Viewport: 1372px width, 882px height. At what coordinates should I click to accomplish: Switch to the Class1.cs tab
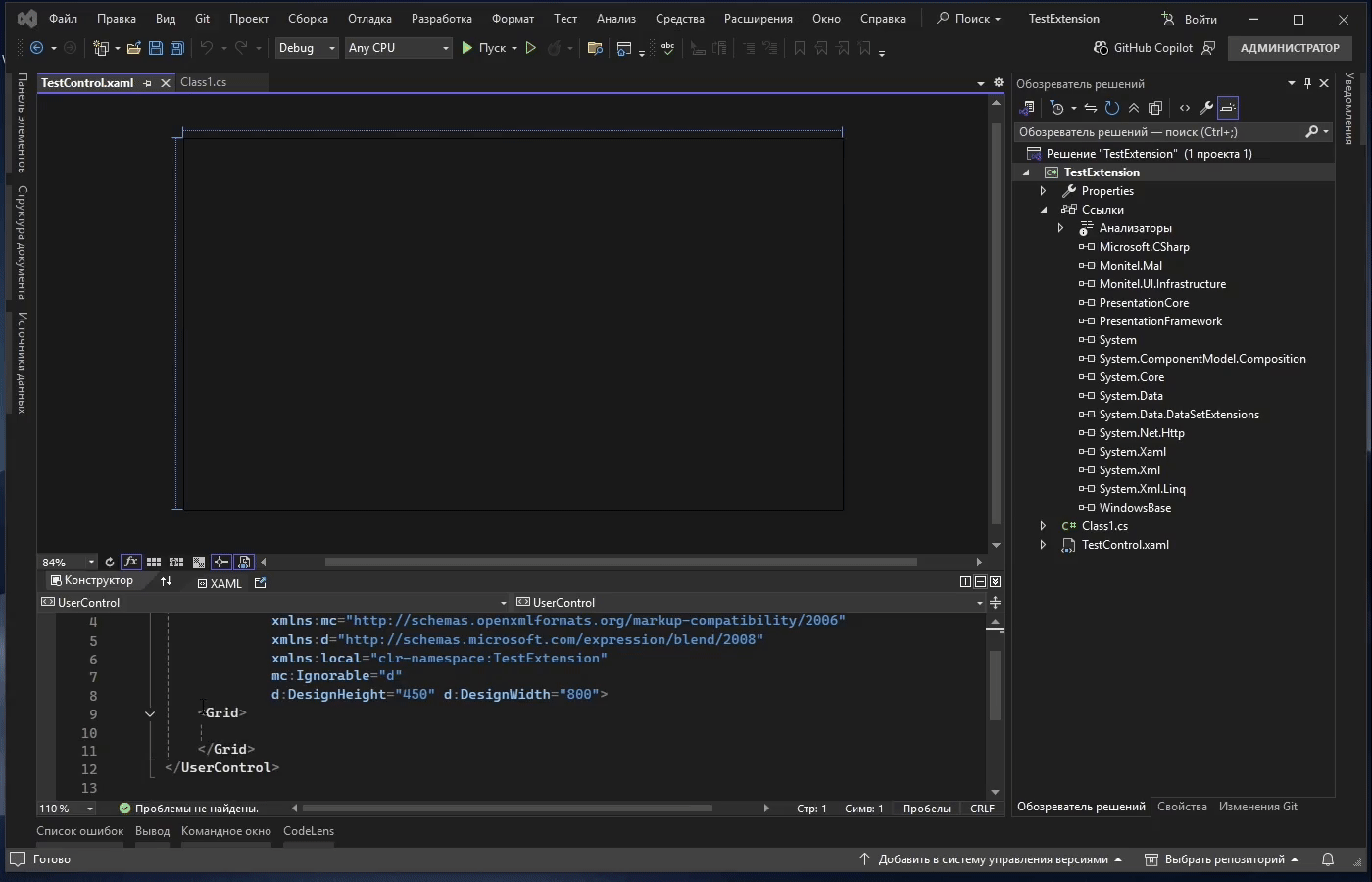[204, 82]
